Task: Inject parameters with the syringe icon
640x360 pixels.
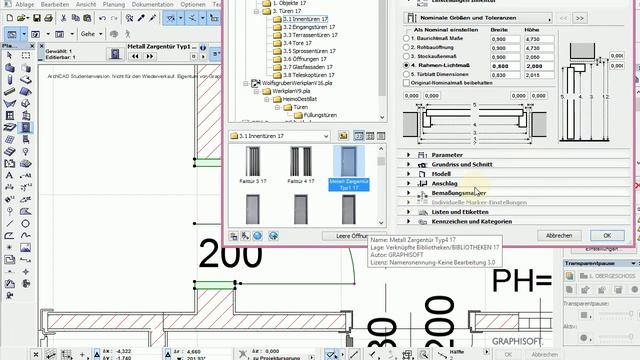Action: coord(153,18)
